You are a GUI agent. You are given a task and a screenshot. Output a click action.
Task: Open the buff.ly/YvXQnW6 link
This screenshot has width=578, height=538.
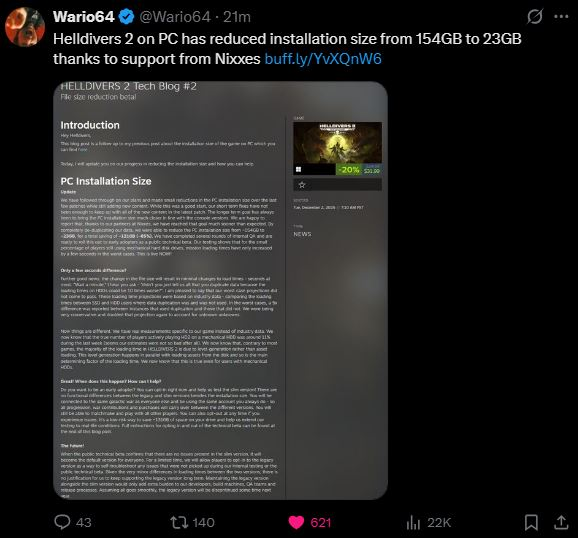pyautogui.click(x=323, y=59)
